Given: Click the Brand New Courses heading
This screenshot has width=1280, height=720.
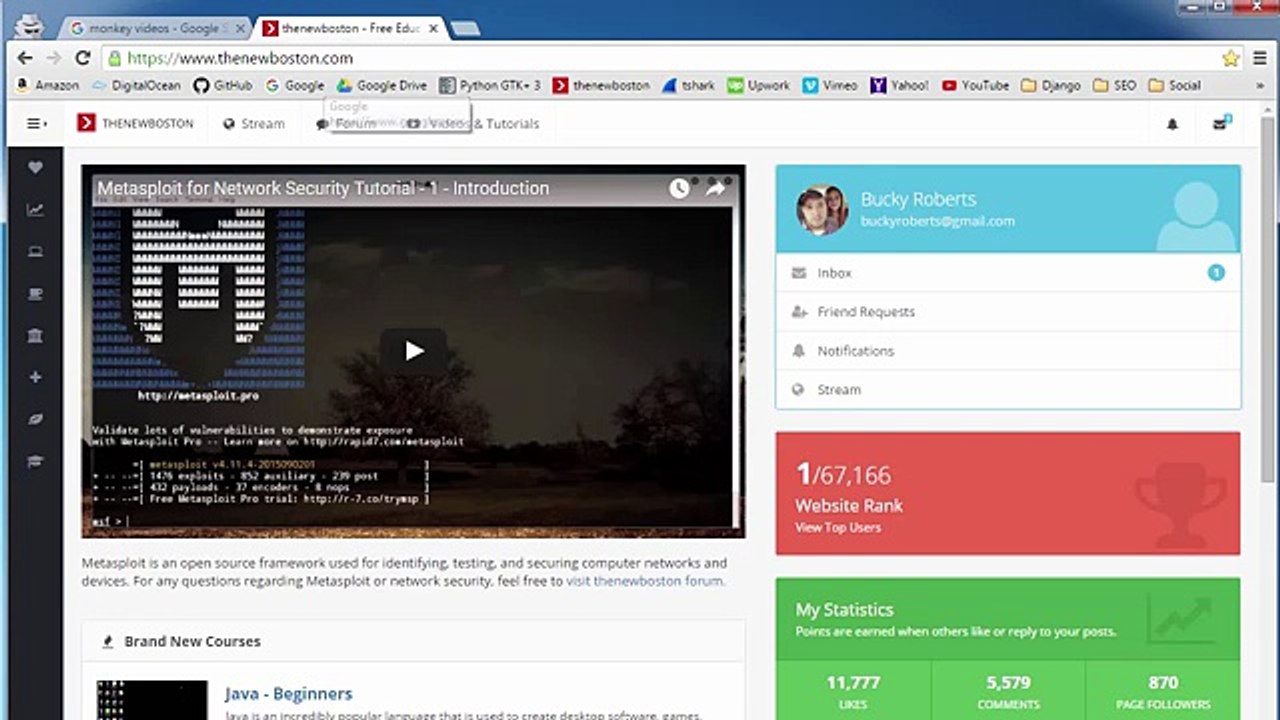Looking at the screenshot, I should 192,642.
